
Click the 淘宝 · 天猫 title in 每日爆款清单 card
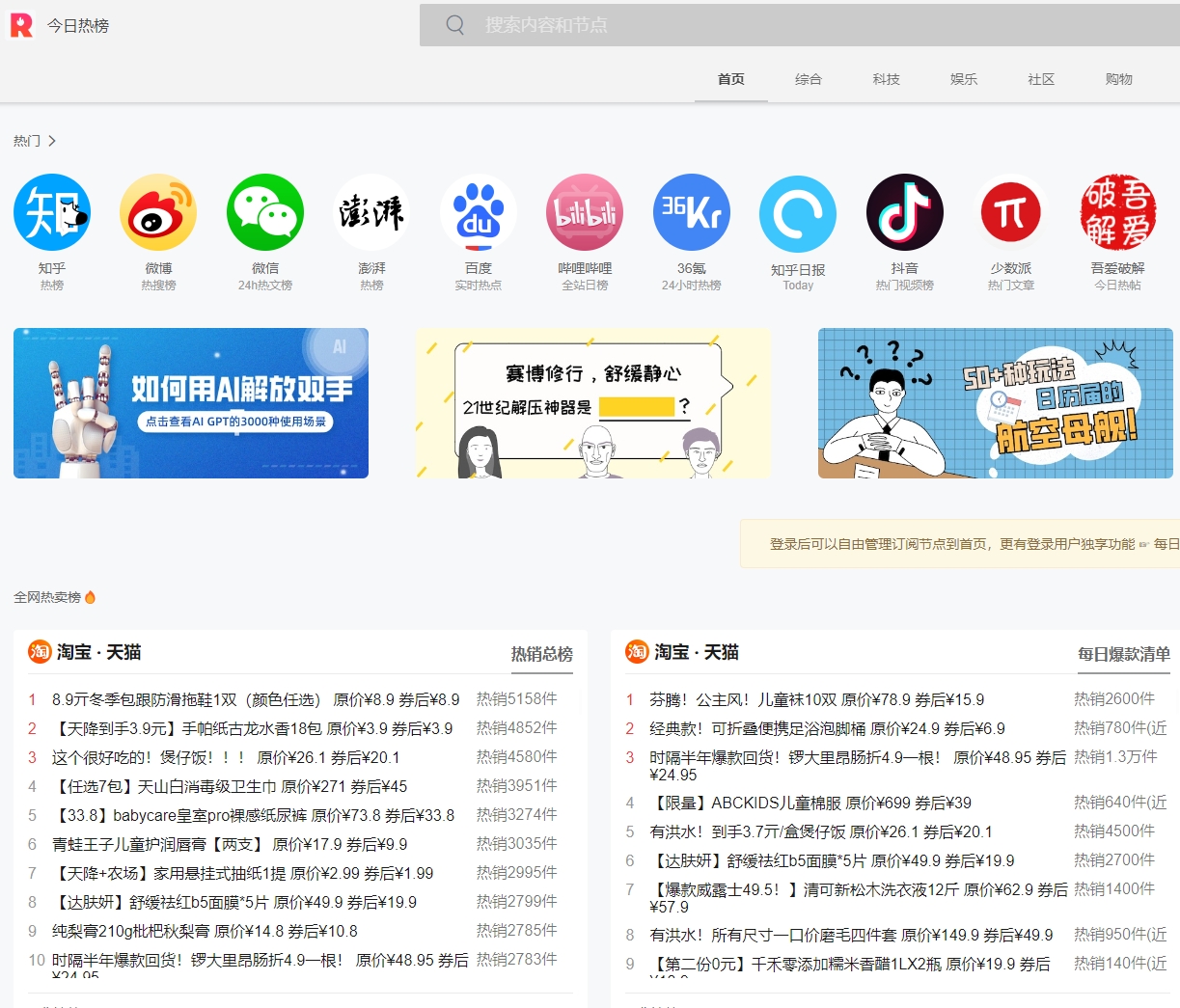click(696, 652)
